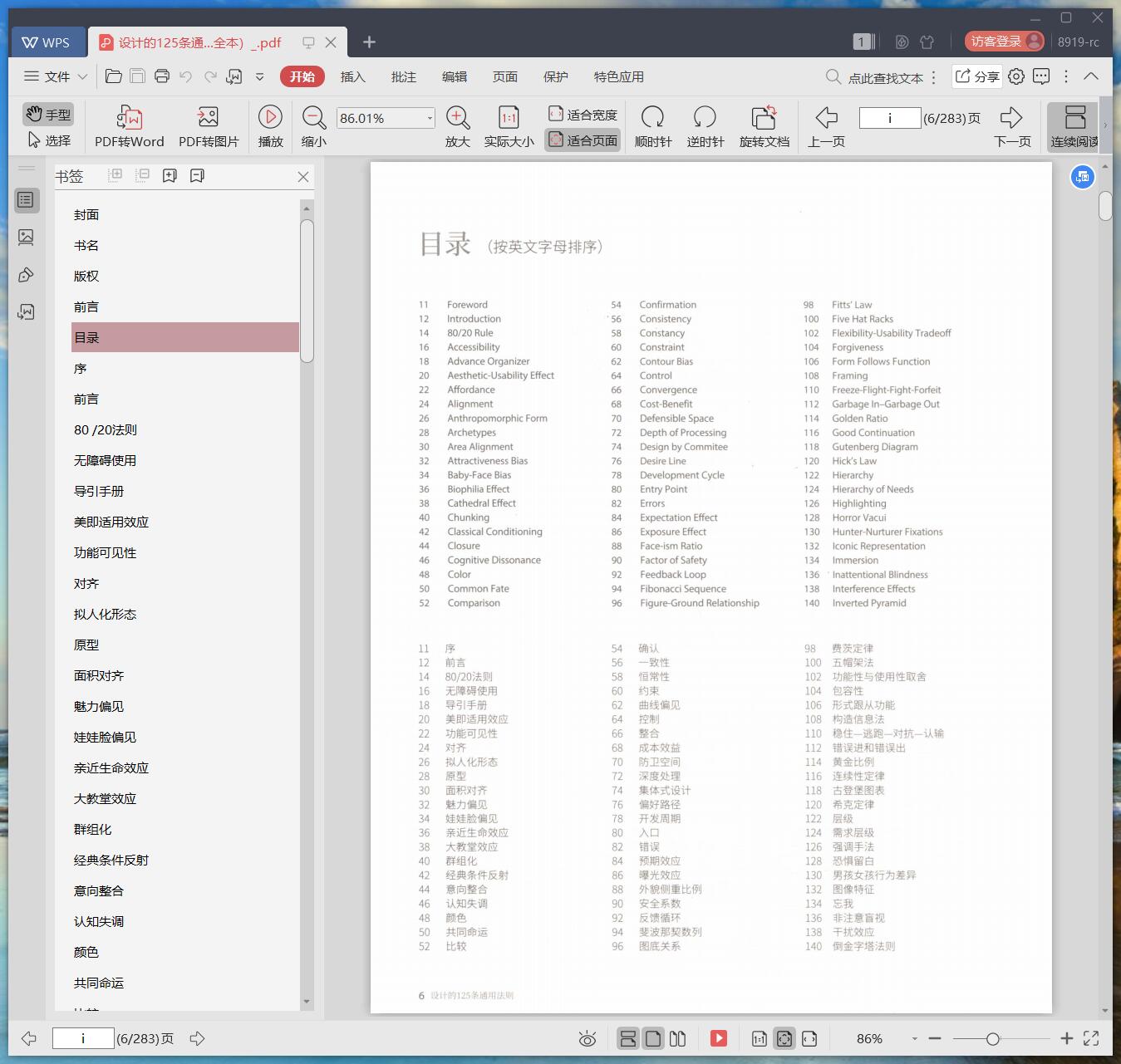
Task: Switch to two-page layout in status bar
Action: tap(678, 1038)
